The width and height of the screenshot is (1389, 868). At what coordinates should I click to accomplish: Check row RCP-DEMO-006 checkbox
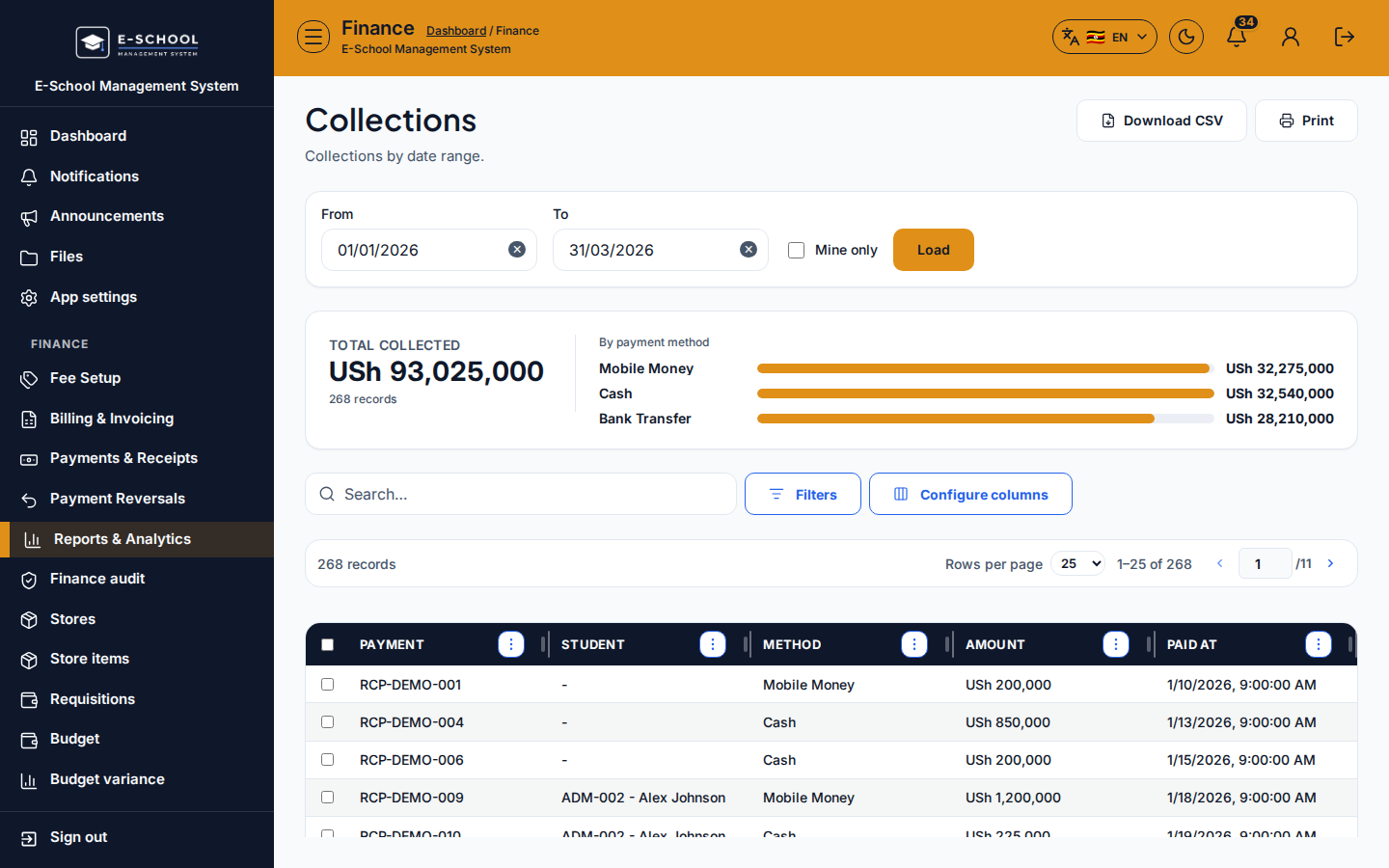click(328, 759)
